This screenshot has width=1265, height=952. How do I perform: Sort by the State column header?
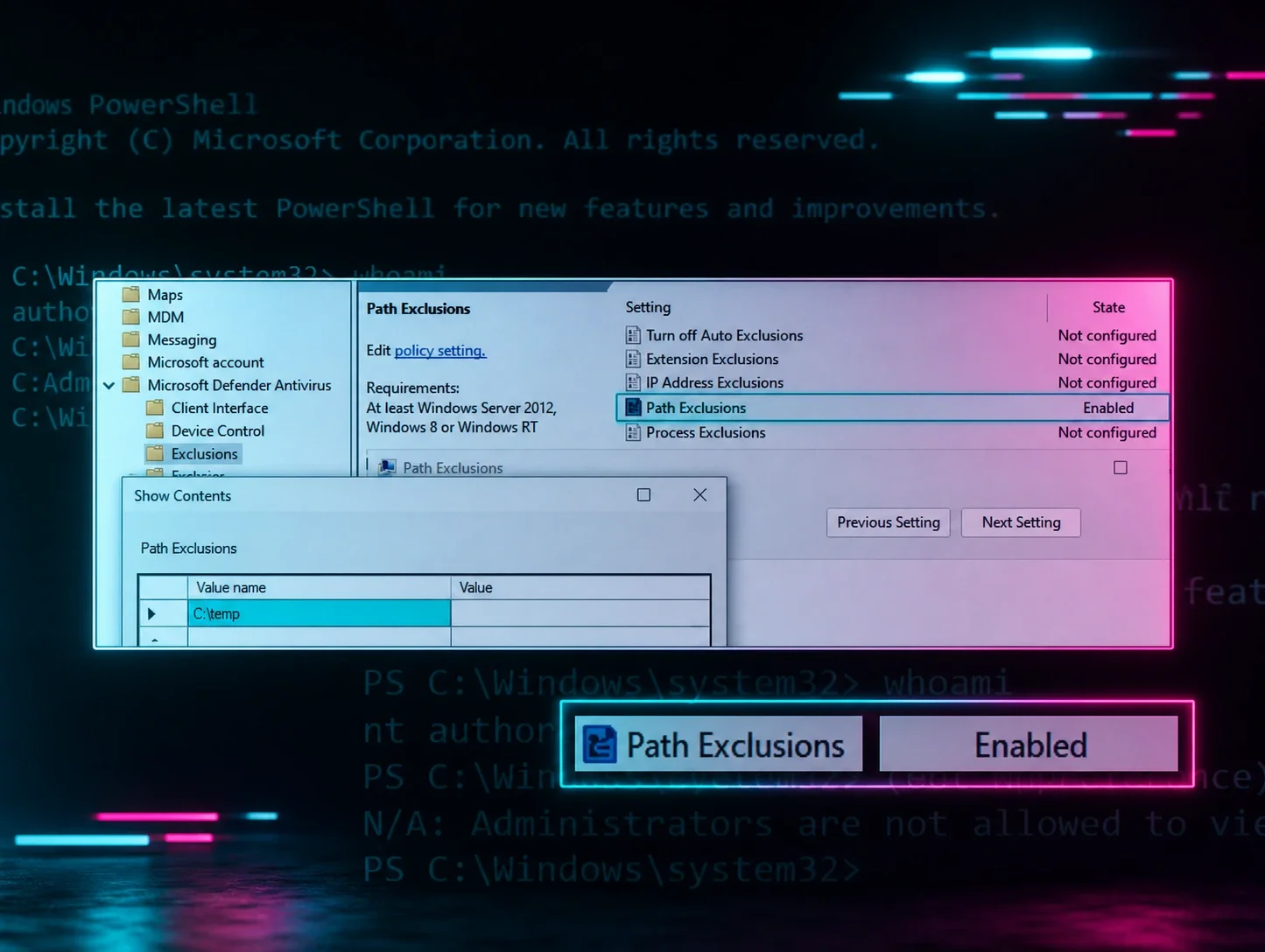pos(1108,307)
